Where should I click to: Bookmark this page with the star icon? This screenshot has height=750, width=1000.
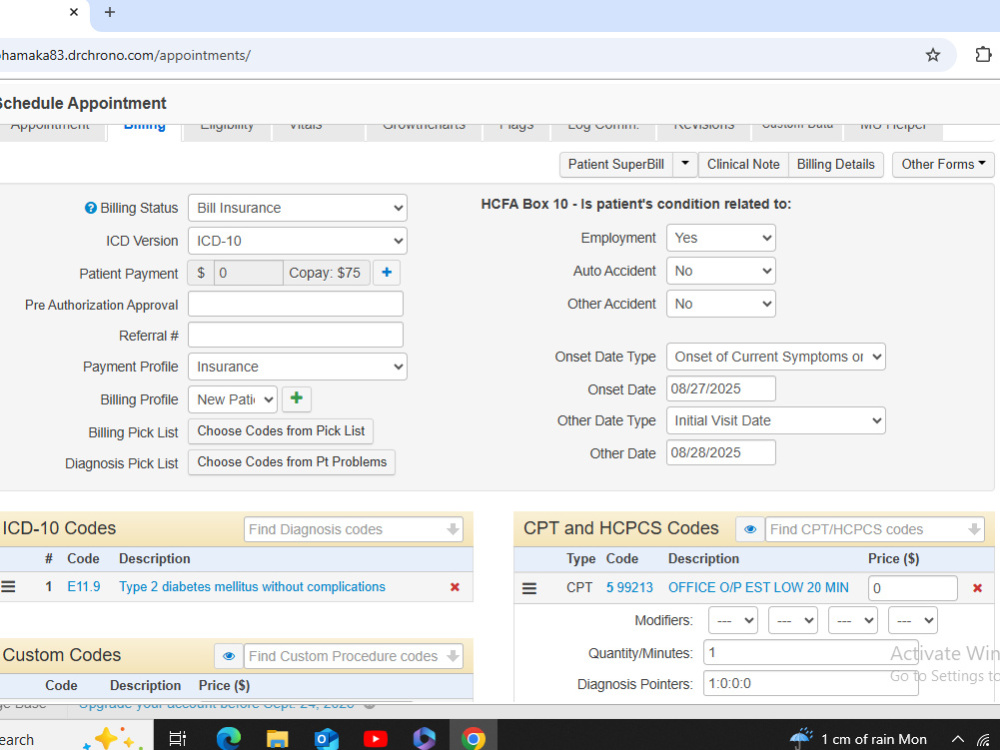click(x=932, y=55)
